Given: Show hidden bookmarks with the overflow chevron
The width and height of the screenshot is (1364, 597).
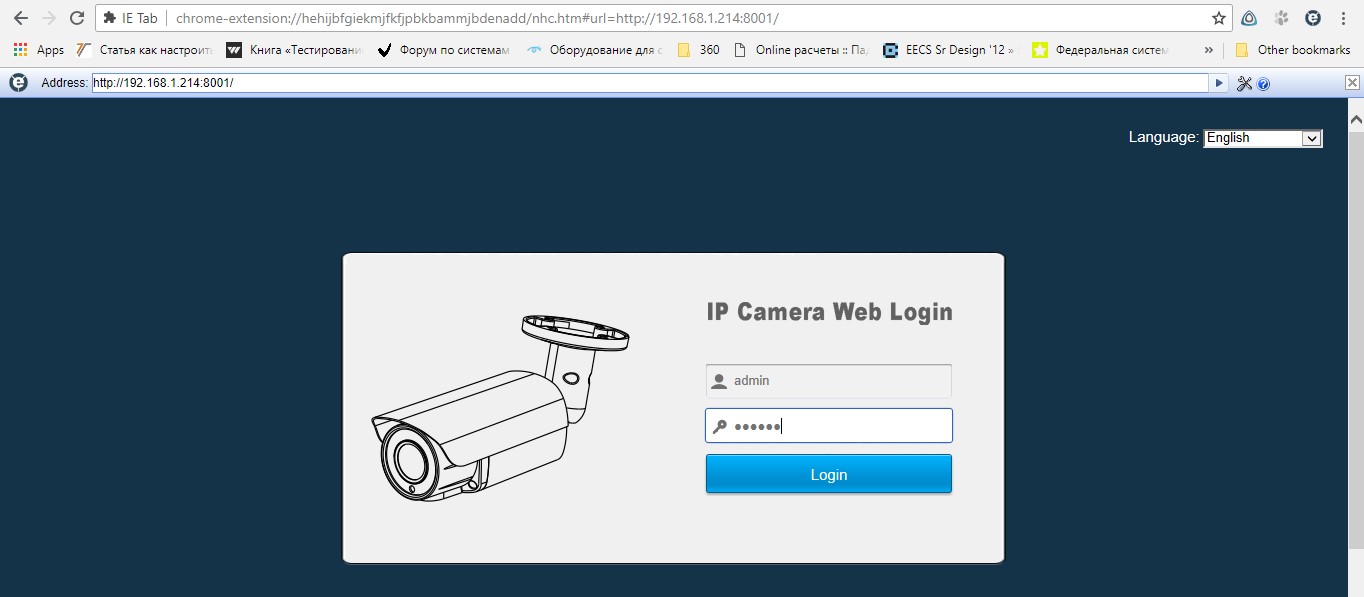Looking at the screenshot, I should click(x=1209, y=50).
